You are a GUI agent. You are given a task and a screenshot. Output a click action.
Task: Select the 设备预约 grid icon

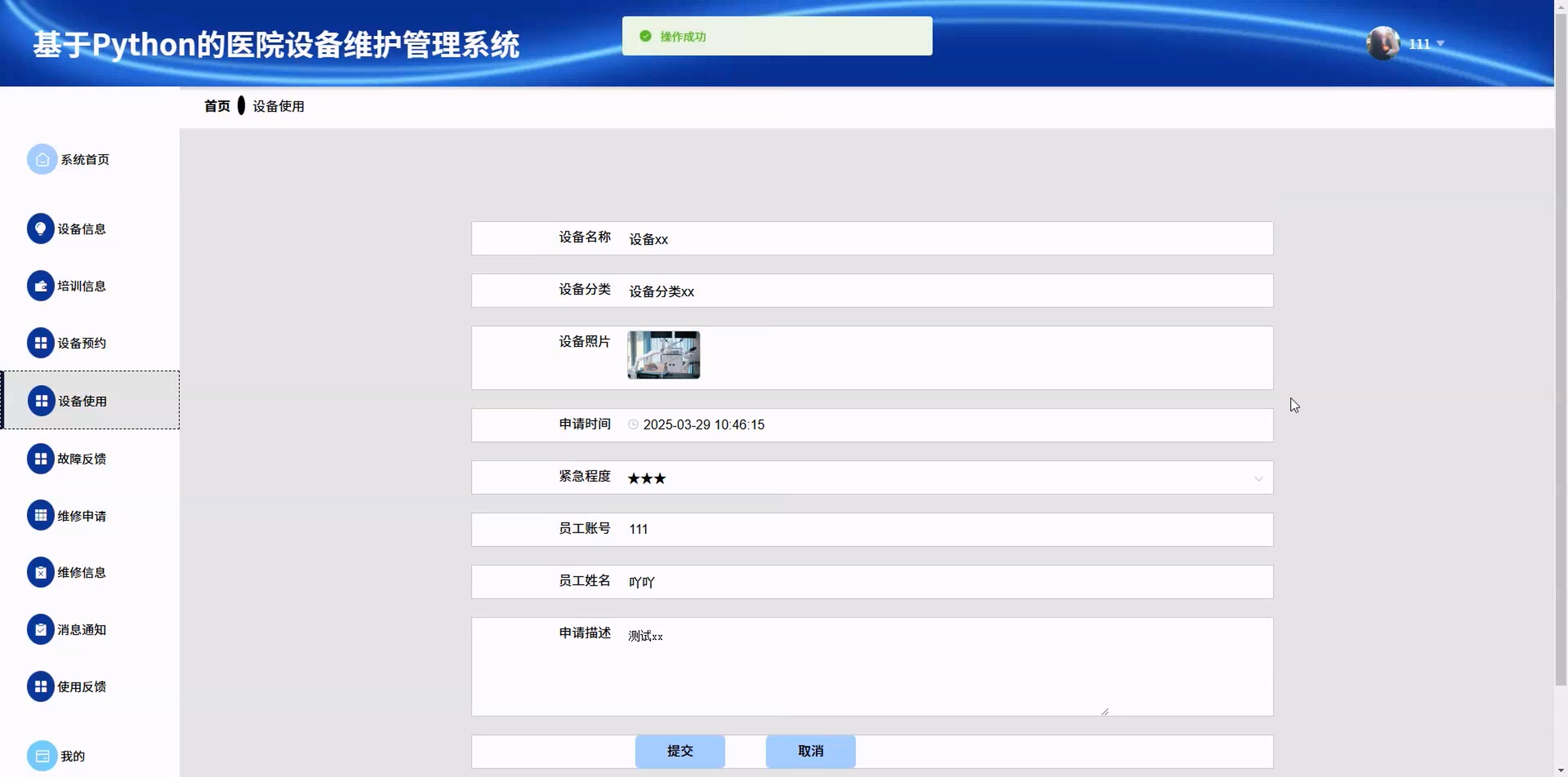coord(40,343)
